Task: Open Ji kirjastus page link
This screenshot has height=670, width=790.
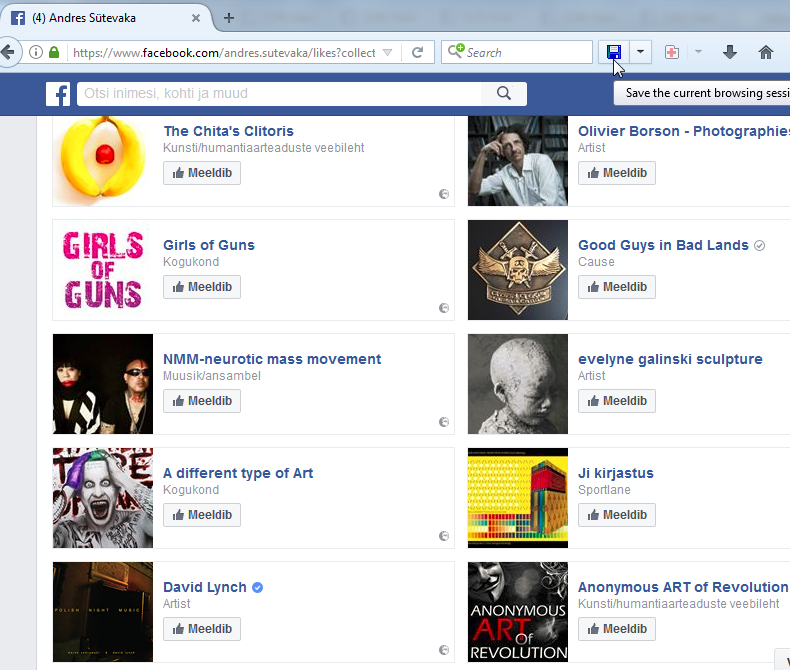Action: point(616,473)
